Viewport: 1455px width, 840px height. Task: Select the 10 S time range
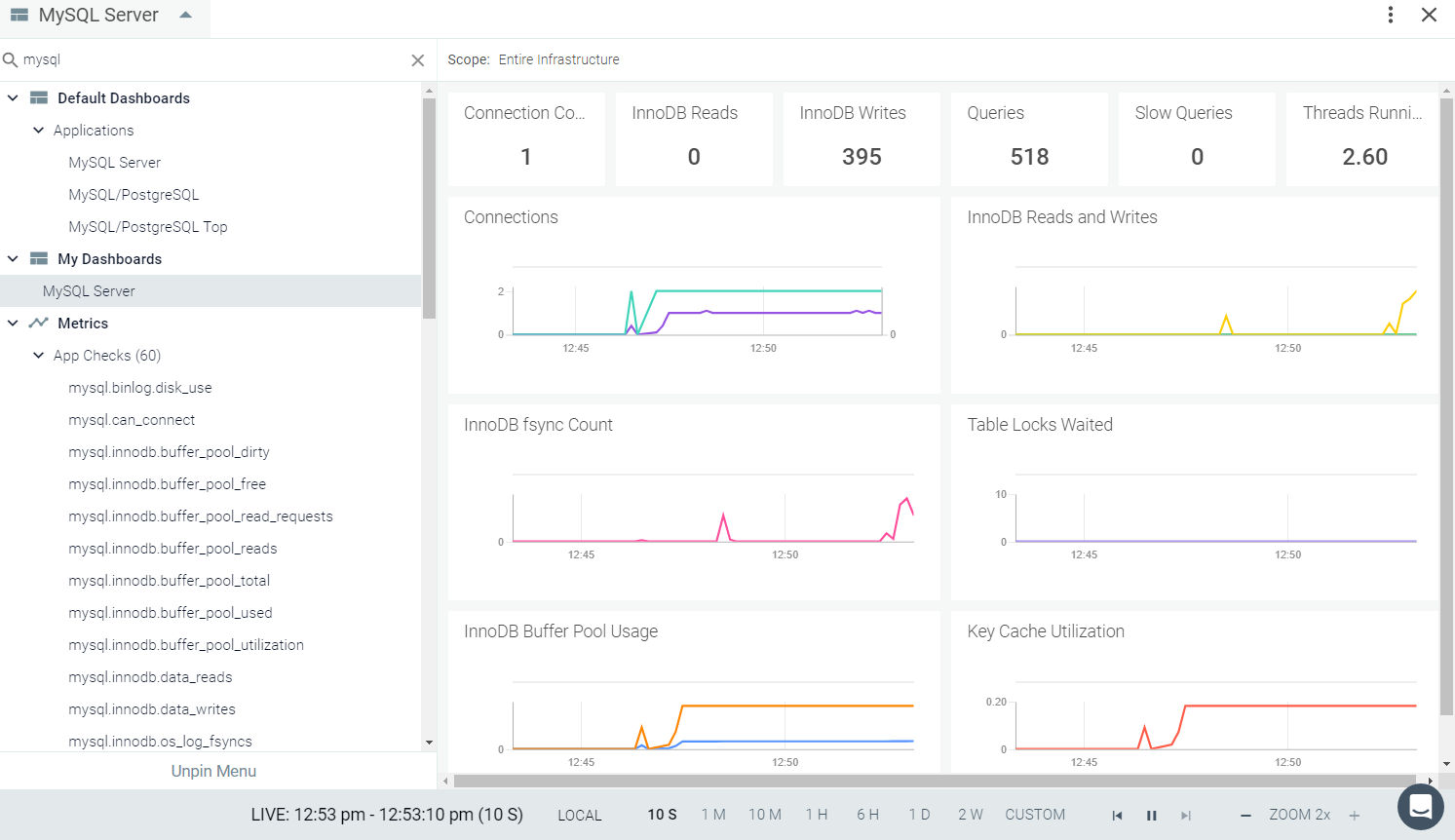[x=663, y=815]
